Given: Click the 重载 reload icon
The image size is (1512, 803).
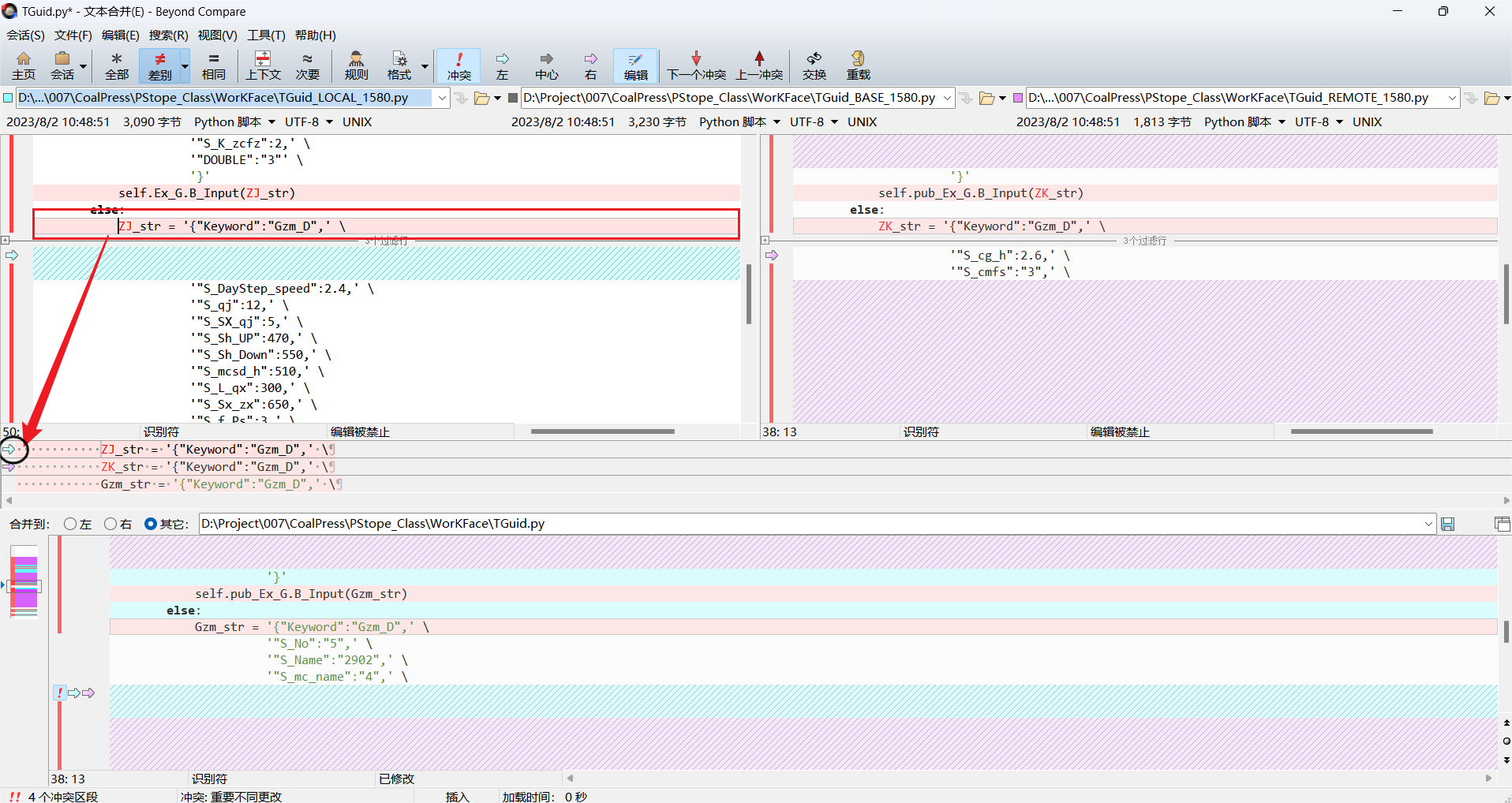Looking at the screenshot, I should coord(858,65).
